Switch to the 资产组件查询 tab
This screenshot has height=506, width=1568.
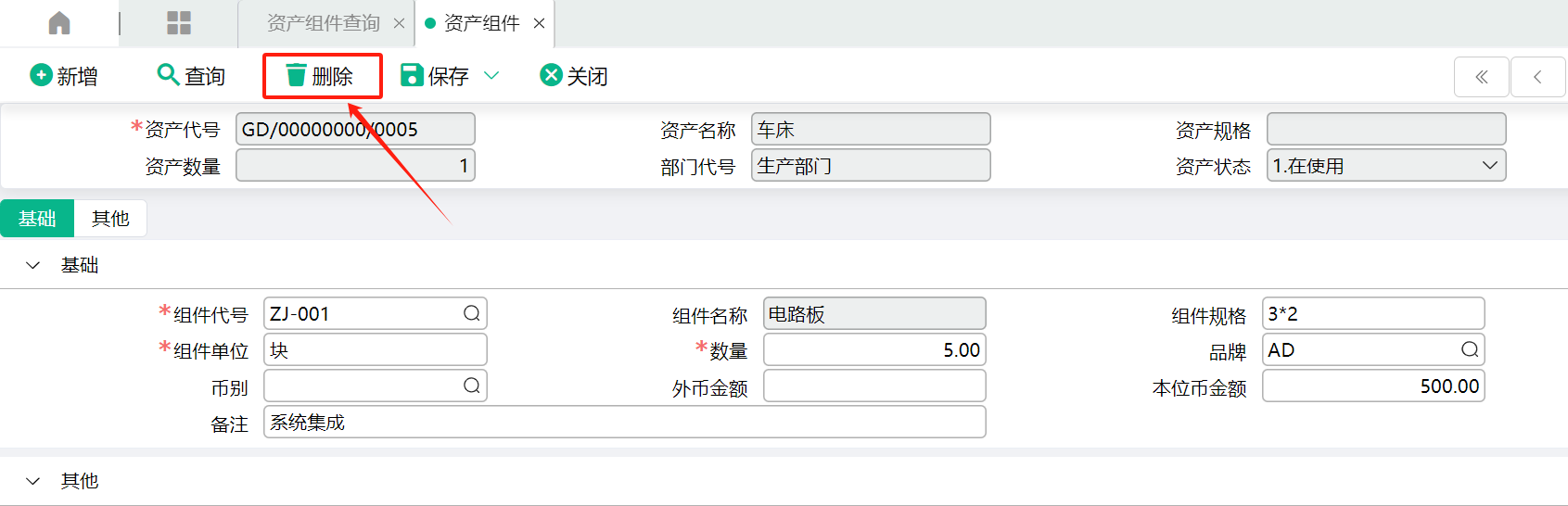tap(324, 23)
